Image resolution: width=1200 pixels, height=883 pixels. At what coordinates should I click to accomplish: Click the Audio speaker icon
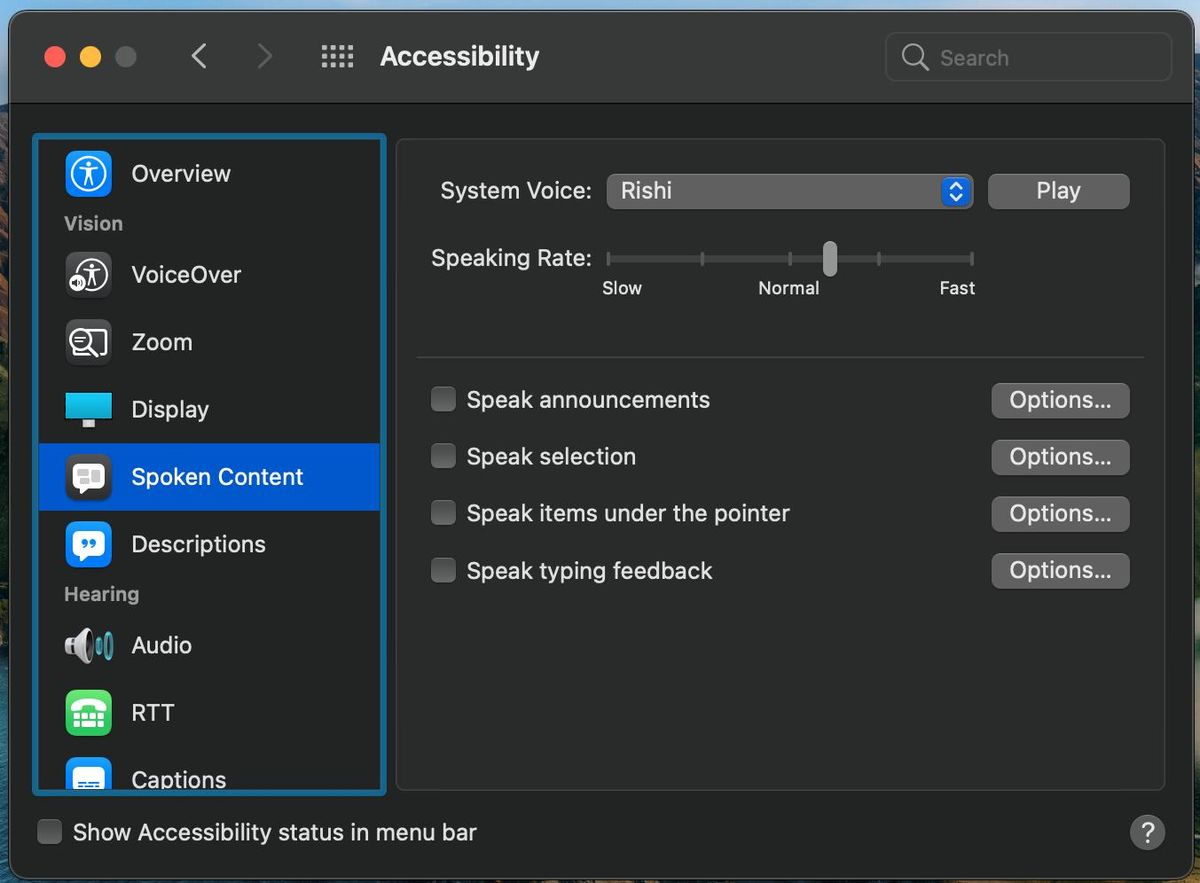tap(88, 645)
